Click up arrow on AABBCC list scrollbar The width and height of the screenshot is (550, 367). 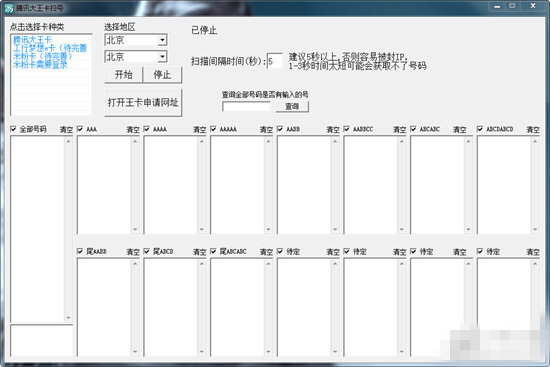coord(402,141)
